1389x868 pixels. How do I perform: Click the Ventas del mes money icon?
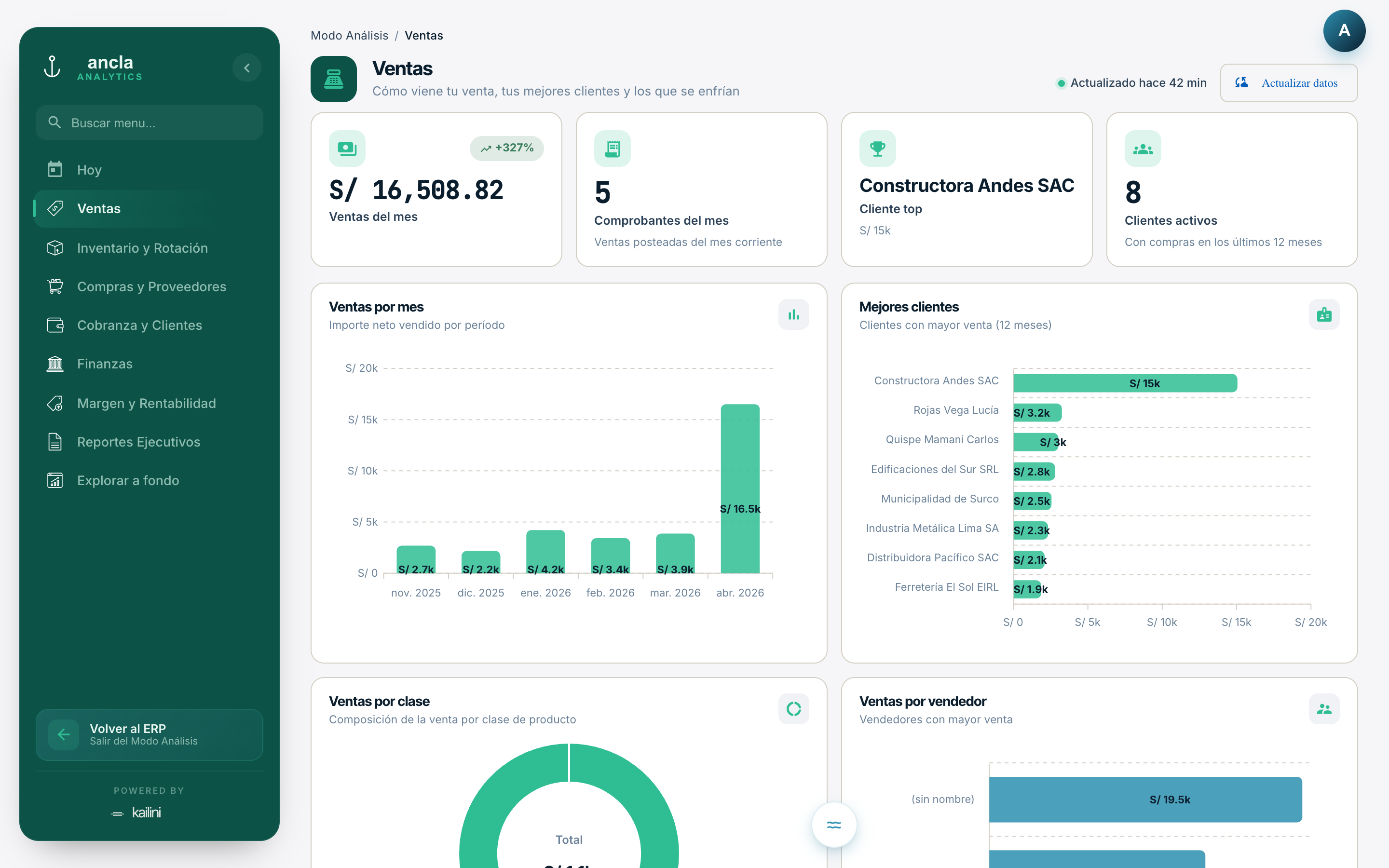tap(347, 149)
